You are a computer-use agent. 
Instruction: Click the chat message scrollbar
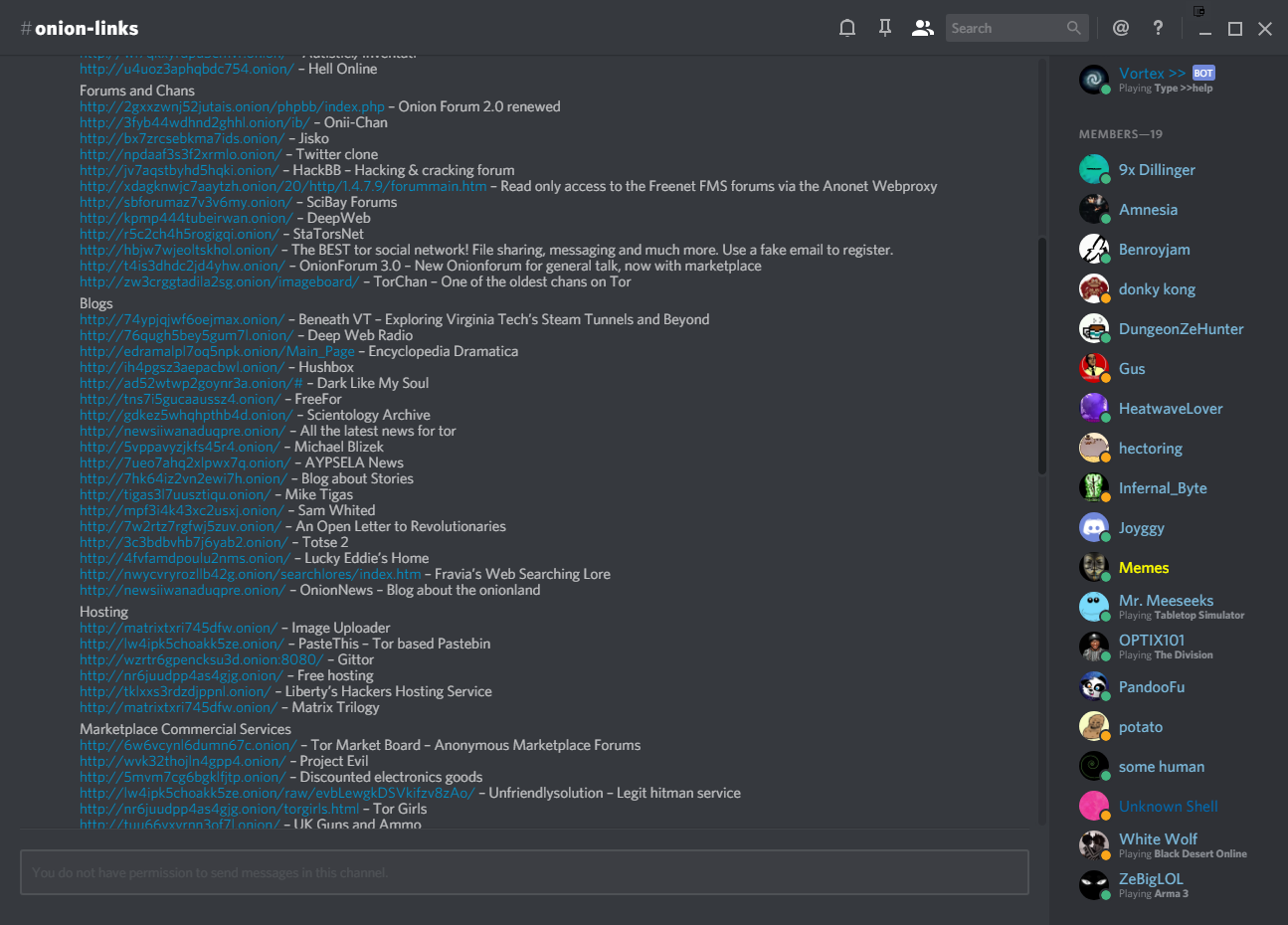(x=1041, y=354)
